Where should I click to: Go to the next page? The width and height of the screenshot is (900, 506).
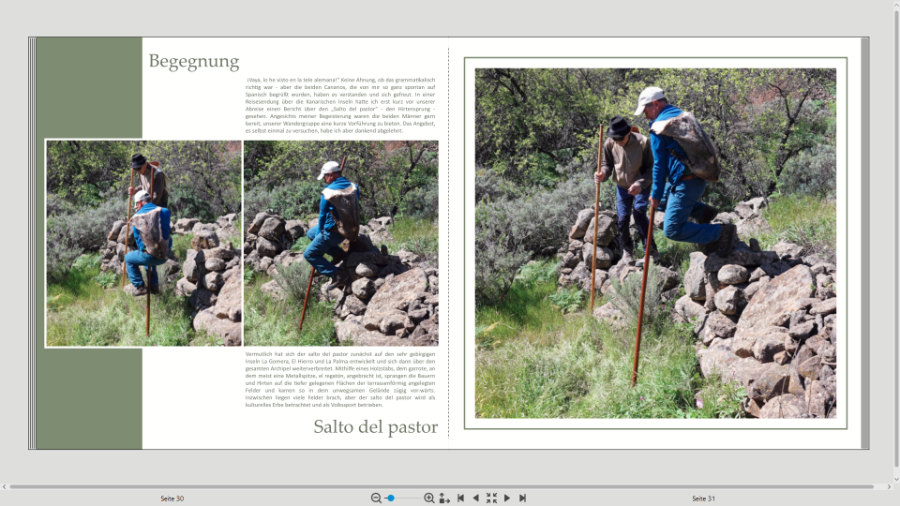(507, 498)
